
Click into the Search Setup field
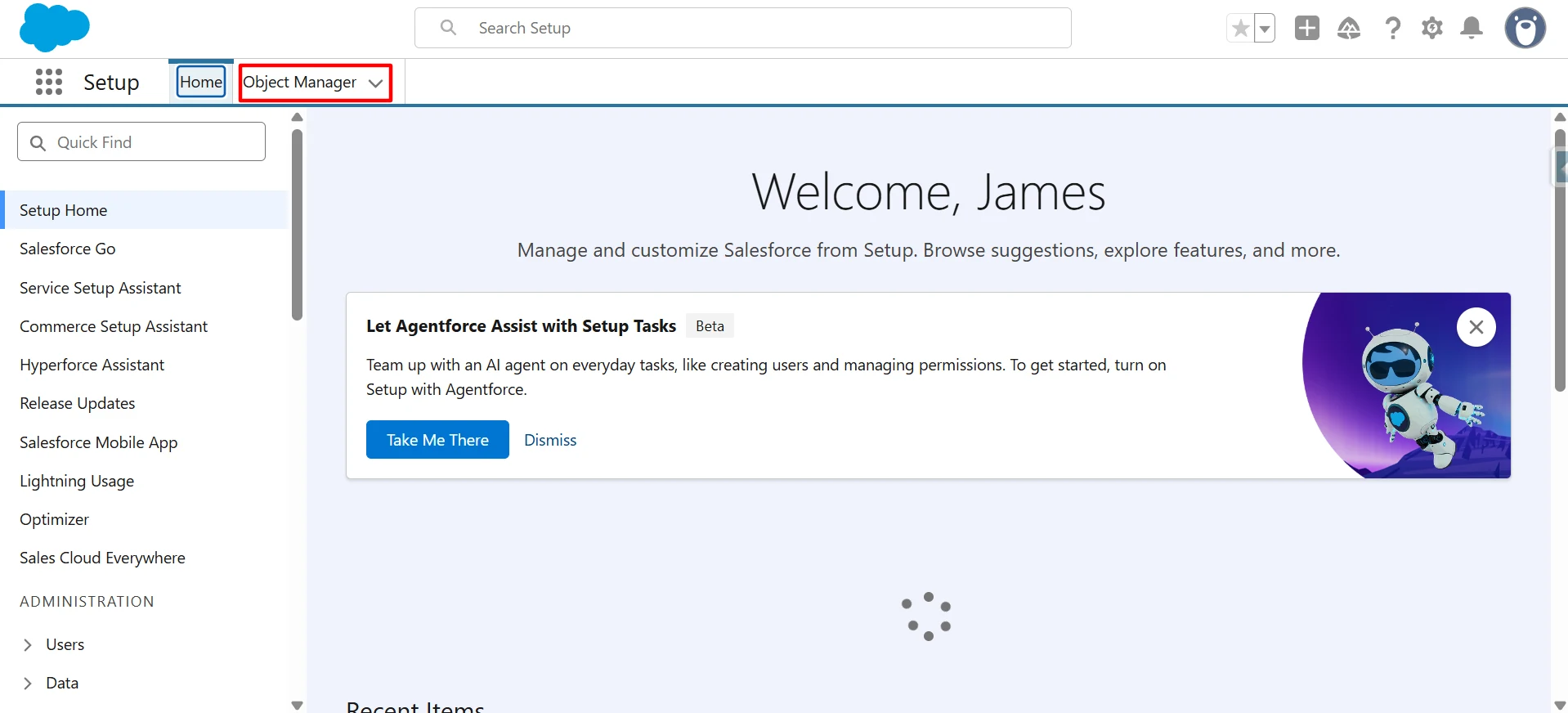[x=743, y=28]
